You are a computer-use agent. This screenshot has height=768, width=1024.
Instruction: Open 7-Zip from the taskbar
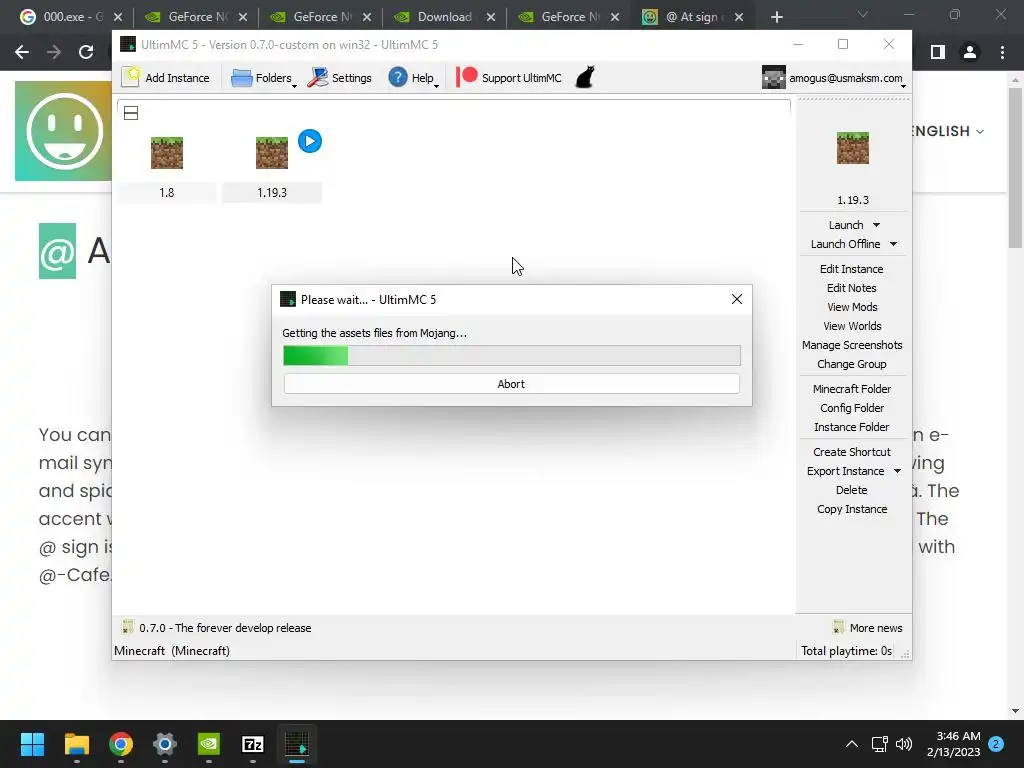253,744
